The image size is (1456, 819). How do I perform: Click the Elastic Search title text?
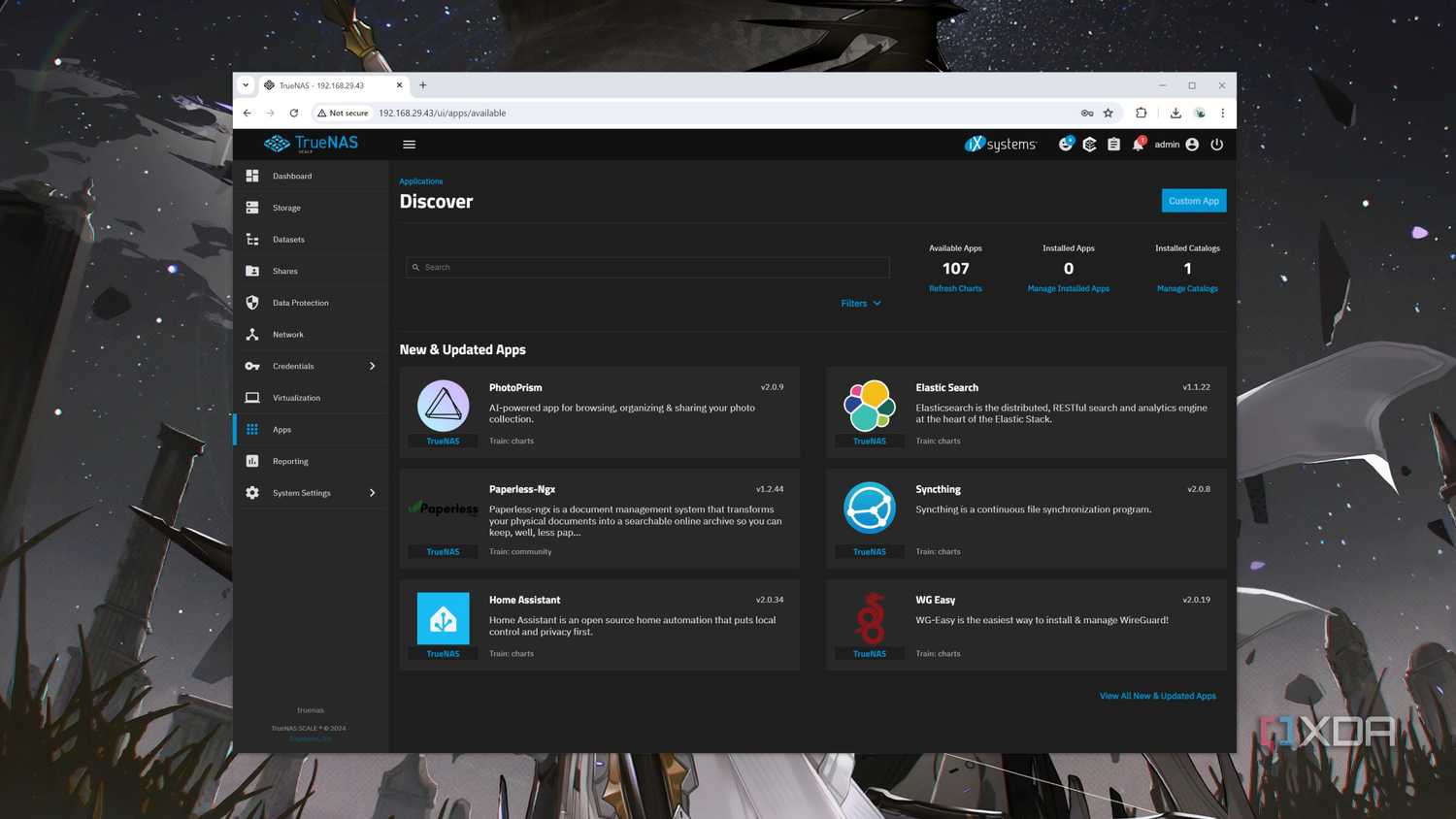point(946,387)
